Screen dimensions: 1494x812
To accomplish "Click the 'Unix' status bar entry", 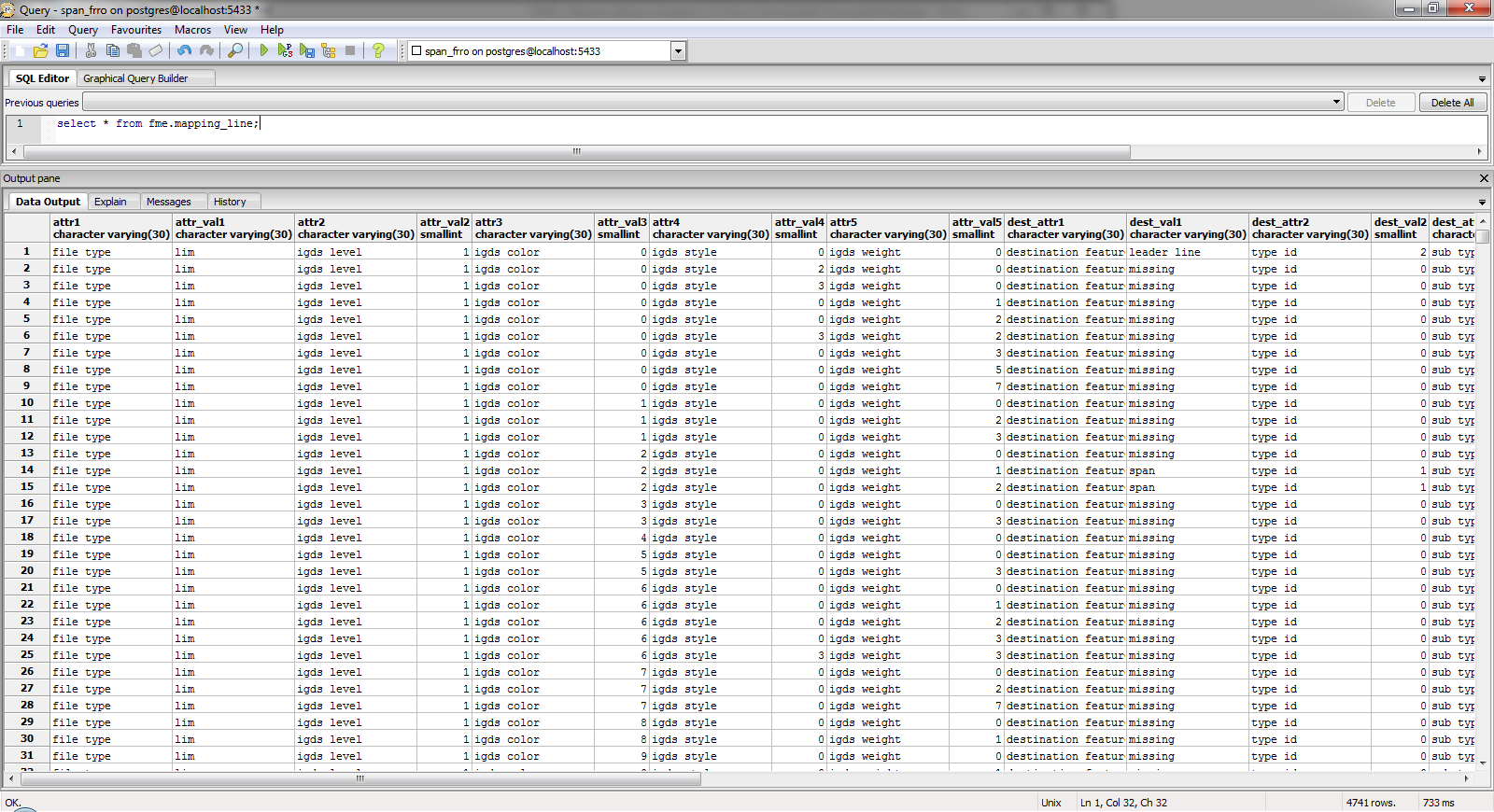I will [x=1051, y=803].
